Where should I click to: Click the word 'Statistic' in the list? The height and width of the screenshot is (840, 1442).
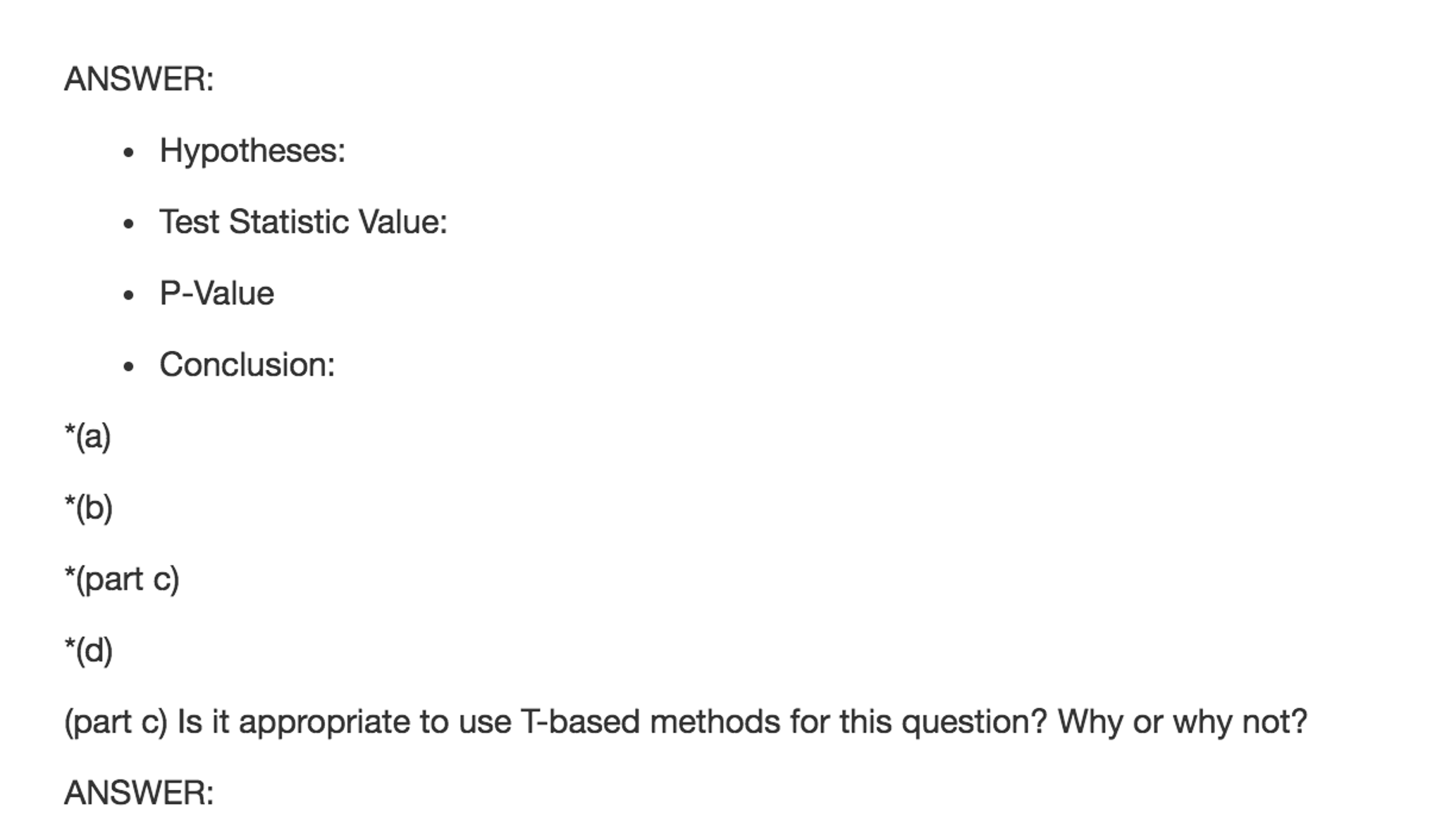point(289,222)
